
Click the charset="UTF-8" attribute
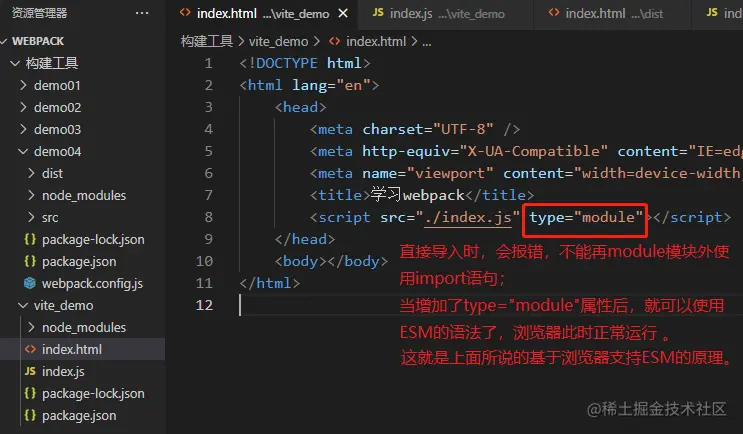(428, 129)
